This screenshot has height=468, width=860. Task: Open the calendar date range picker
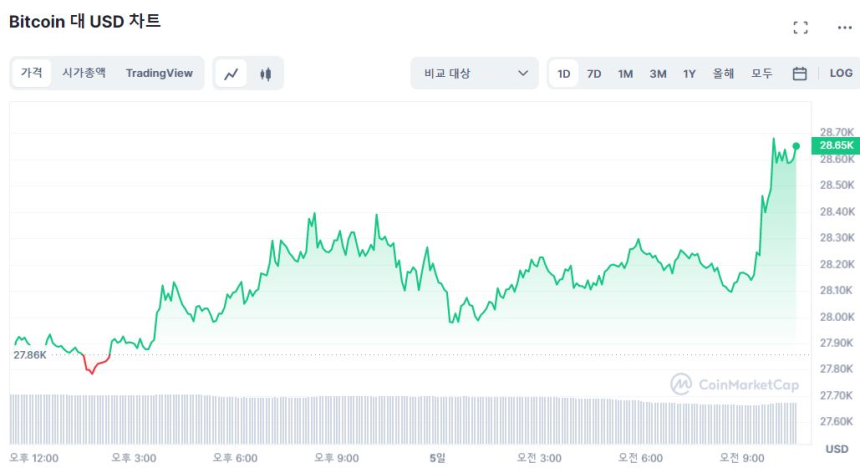click(x=799, y=73)
